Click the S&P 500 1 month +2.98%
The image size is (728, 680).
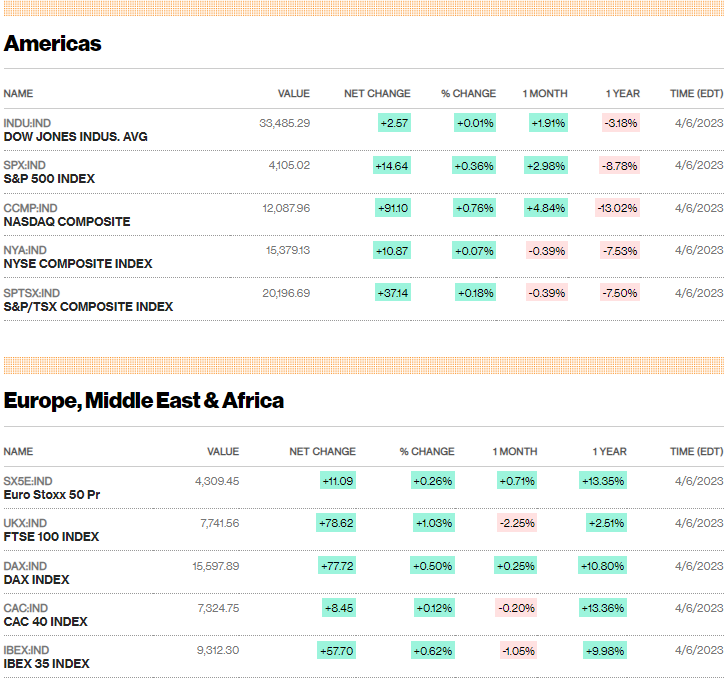[546, 166]
